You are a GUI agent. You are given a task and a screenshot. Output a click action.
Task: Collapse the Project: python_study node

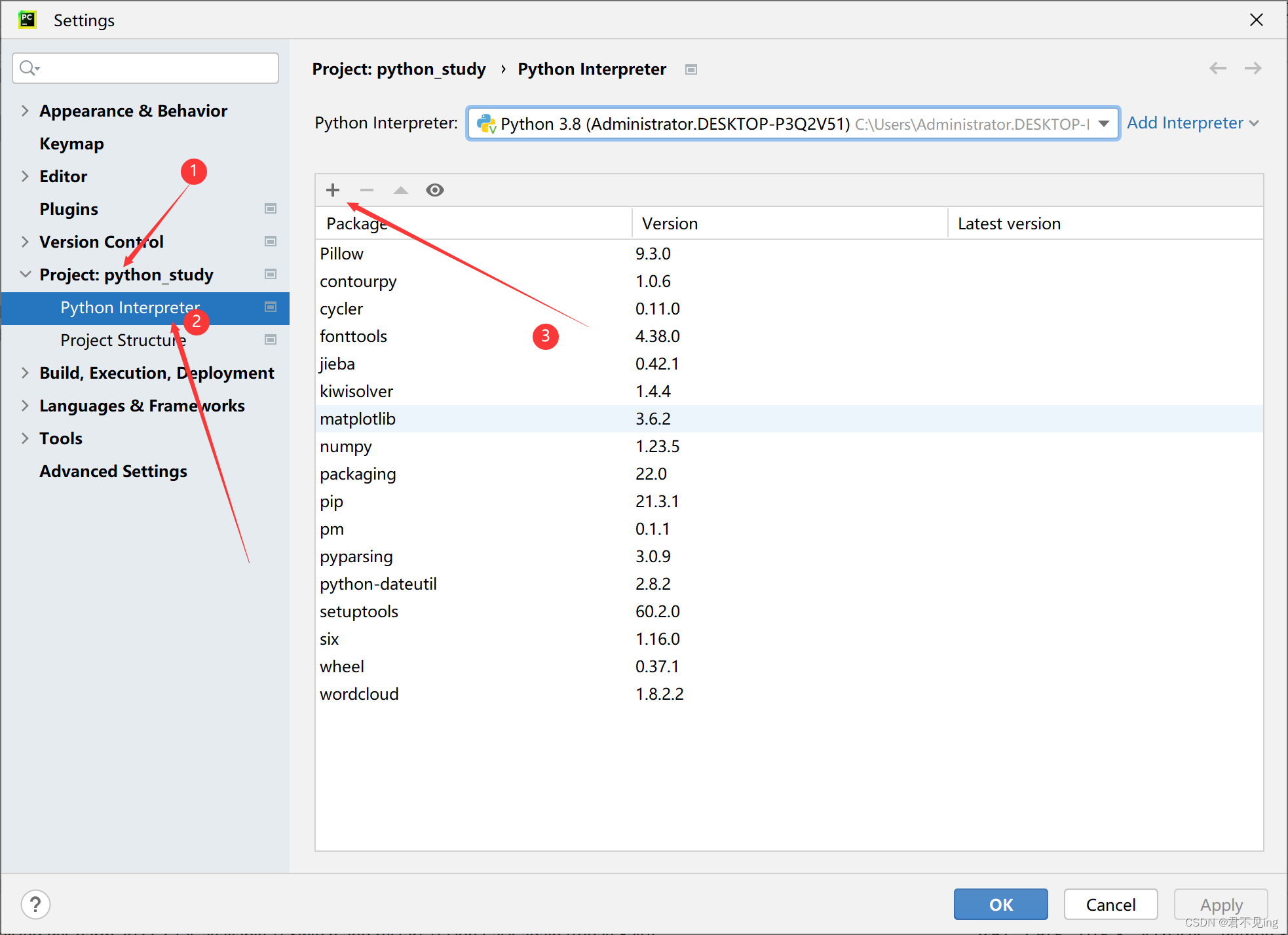[x=25, y=274]
